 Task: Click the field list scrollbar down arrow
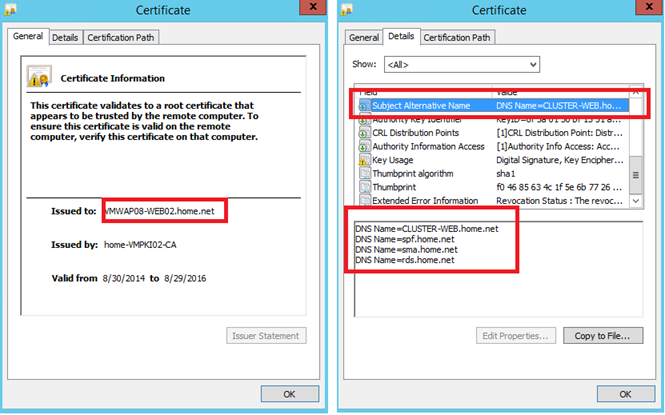point(636,201)
